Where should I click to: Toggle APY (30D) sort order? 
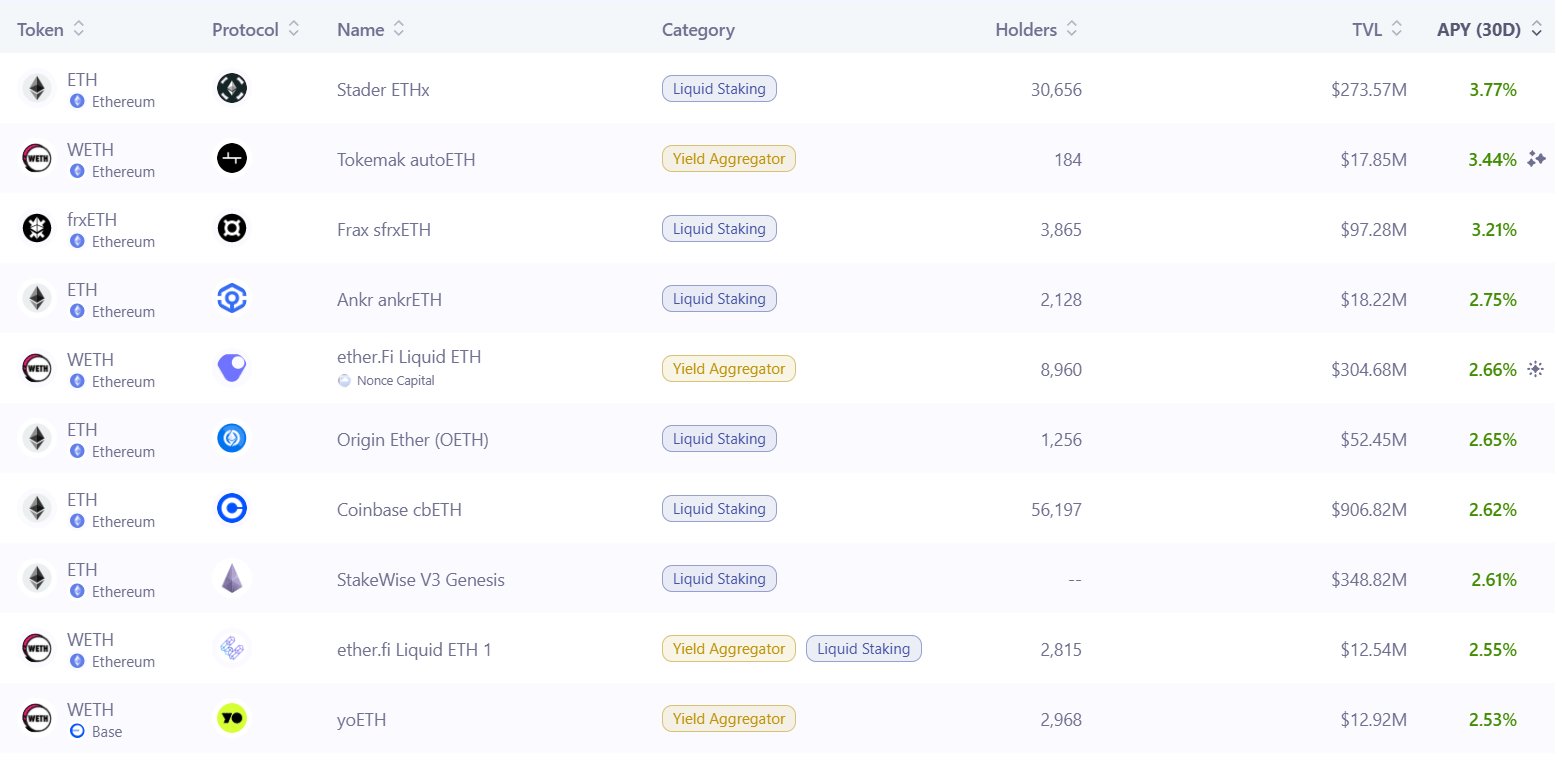pos(1491,30)
